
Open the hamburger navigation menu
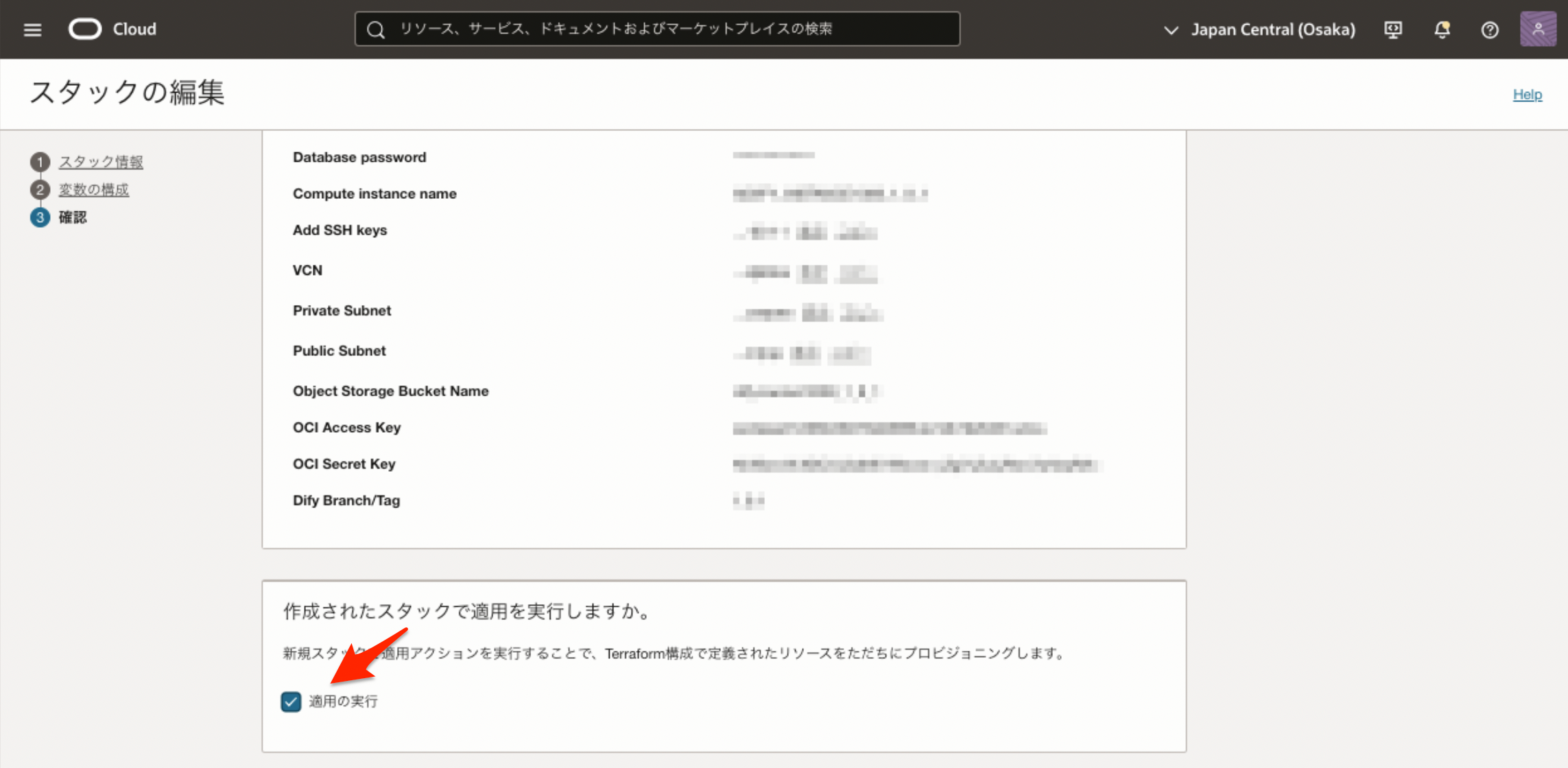(32, 29)
